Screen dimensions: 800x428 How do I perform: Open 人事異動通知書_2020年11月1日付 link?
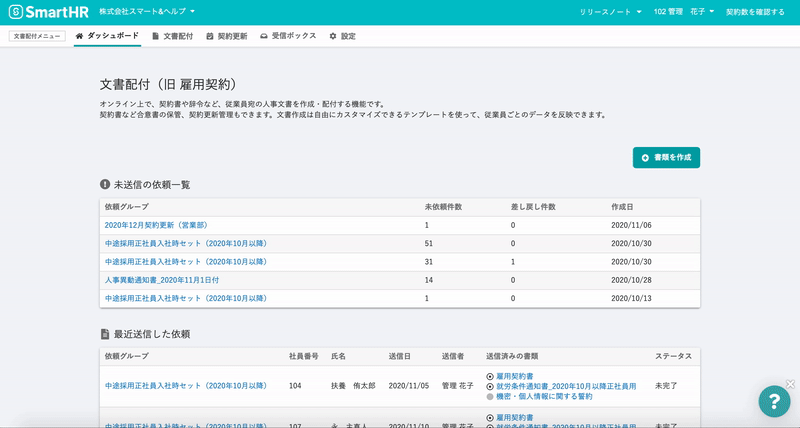(x=162, y=280)
